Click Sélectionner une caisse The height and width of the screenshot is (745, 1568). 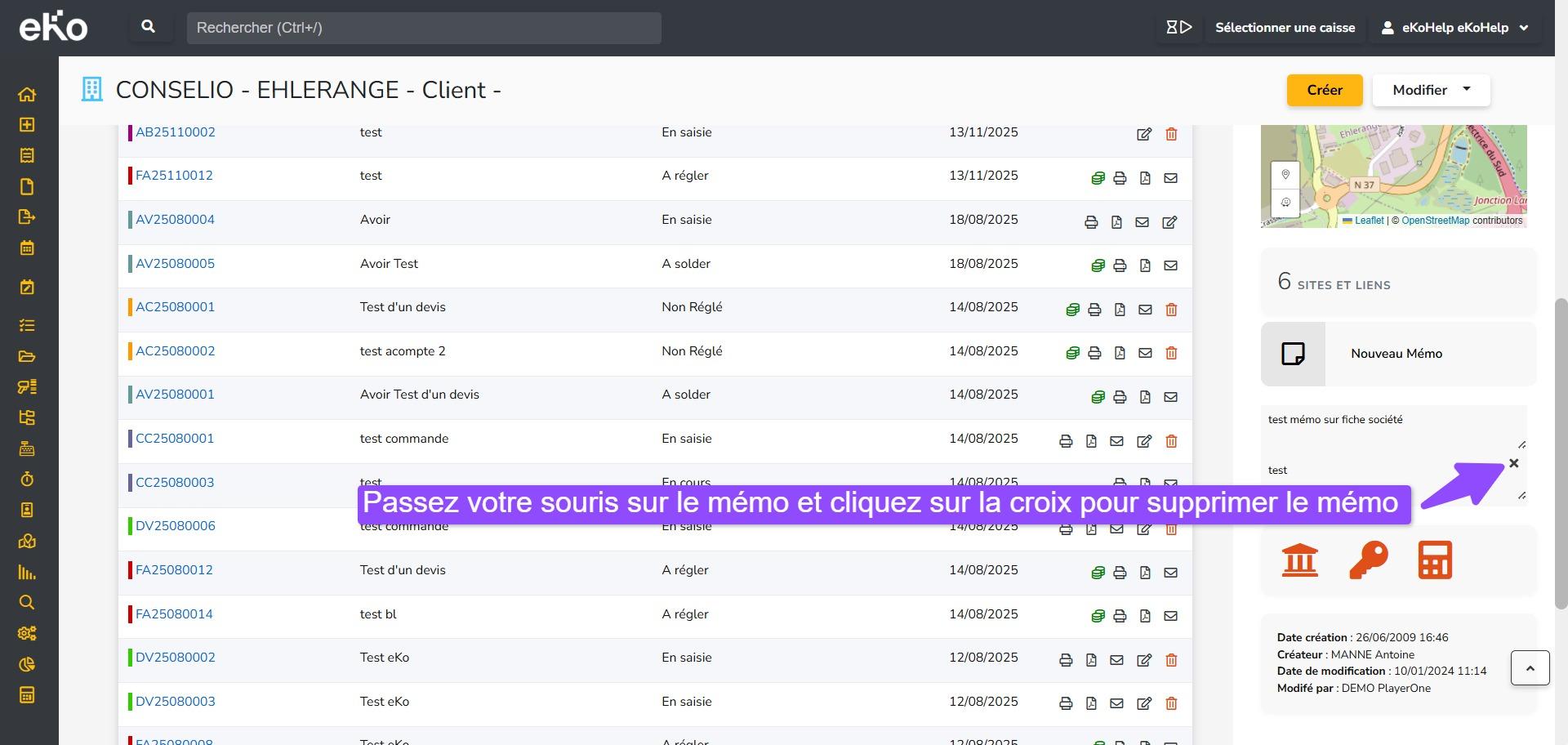[1284, 28]
